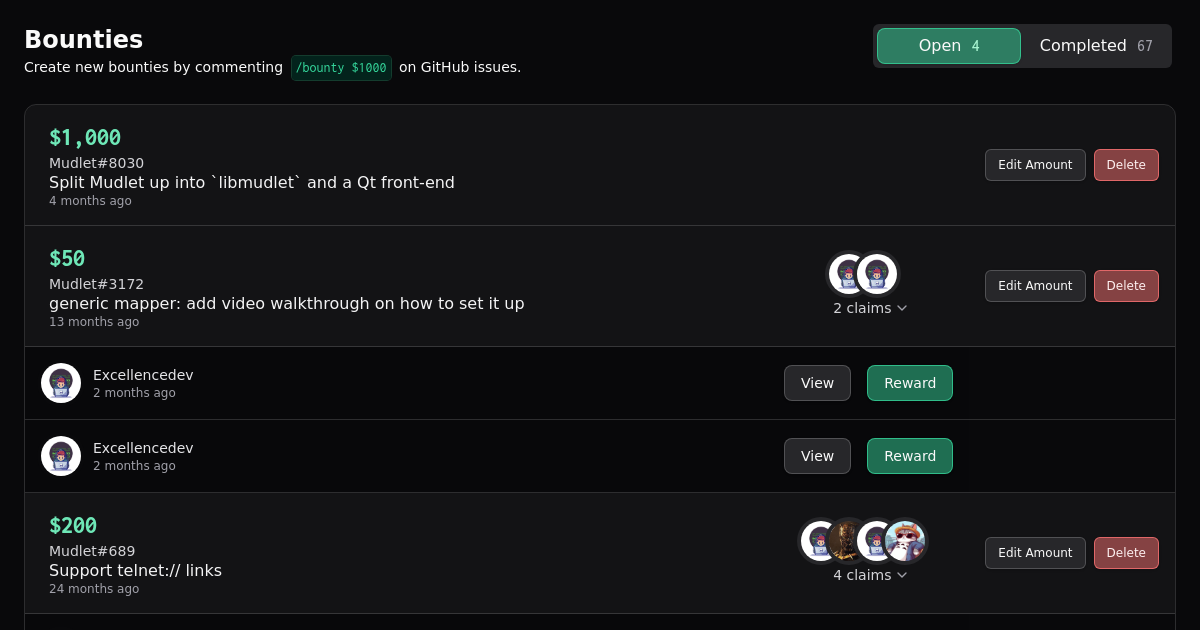View the first Excellencedev claim
Screen dimensions: 1200x630
(x=817, y=383)
